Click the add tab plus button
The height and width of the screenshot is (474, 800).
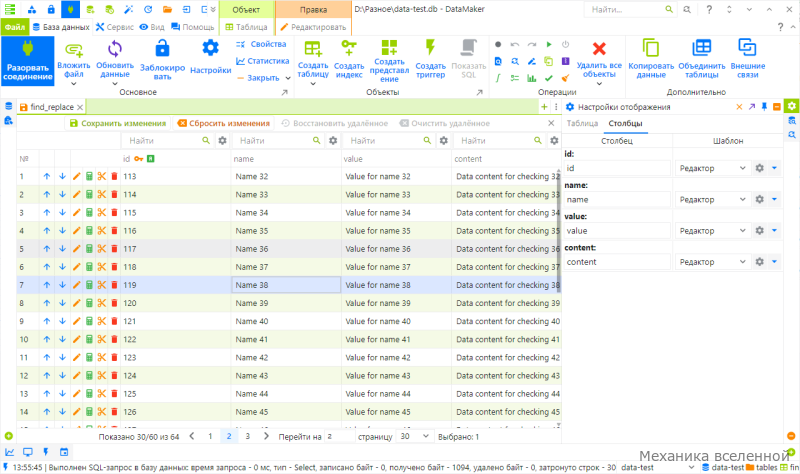click(544, 107)
